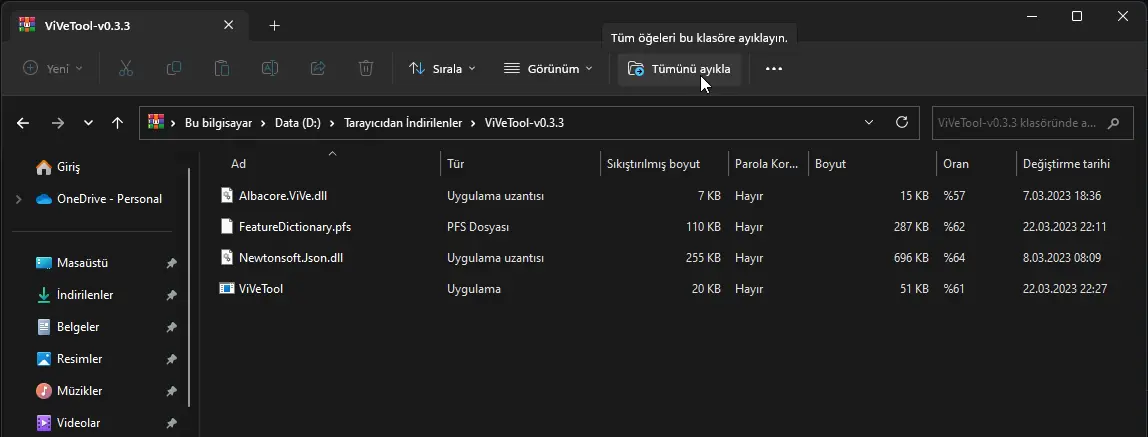The width and height of the screenshot is (1148, 437).
Task: Click the WinRAR icon in address bar
Action: [x=155, y=122]
